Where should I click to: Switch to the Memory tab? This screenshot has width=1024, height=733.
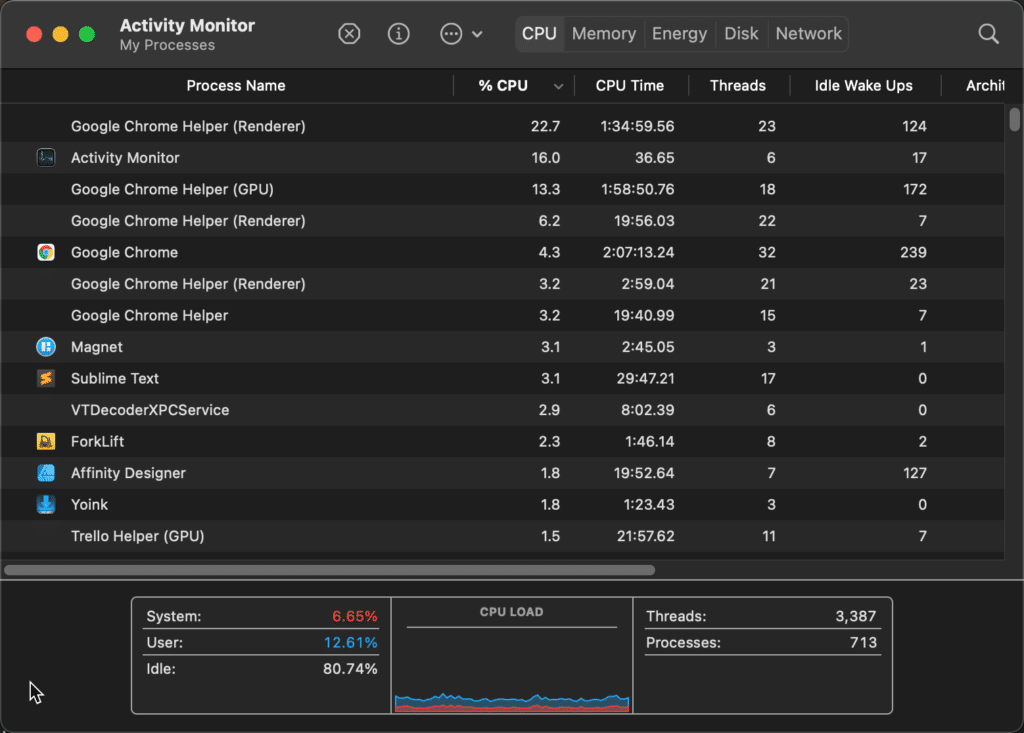603,34
